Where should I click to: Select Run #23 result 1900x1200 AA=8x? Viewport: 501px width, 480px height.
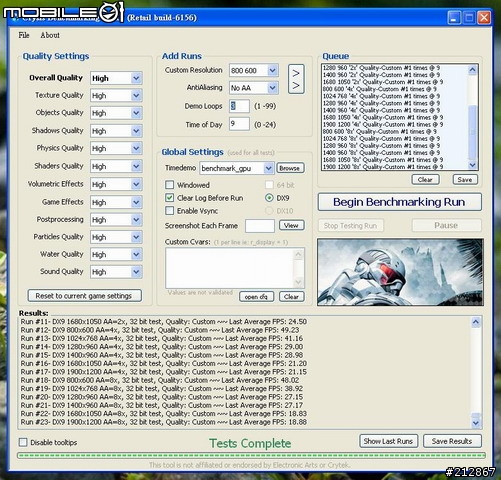163,422
